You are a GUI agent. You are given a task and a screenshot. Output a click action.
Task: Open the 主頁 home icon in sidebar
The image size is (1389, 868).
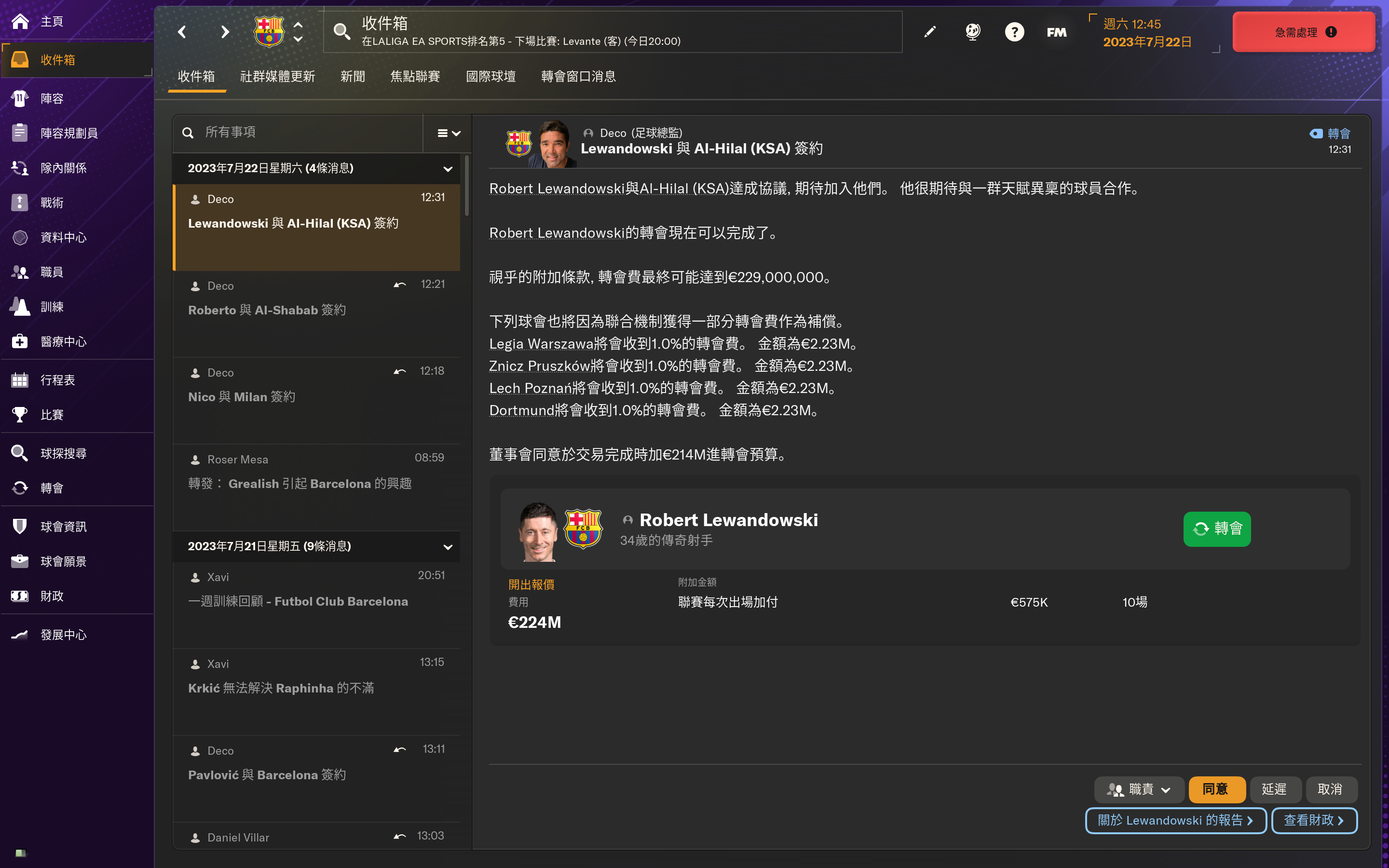(20, 22)
